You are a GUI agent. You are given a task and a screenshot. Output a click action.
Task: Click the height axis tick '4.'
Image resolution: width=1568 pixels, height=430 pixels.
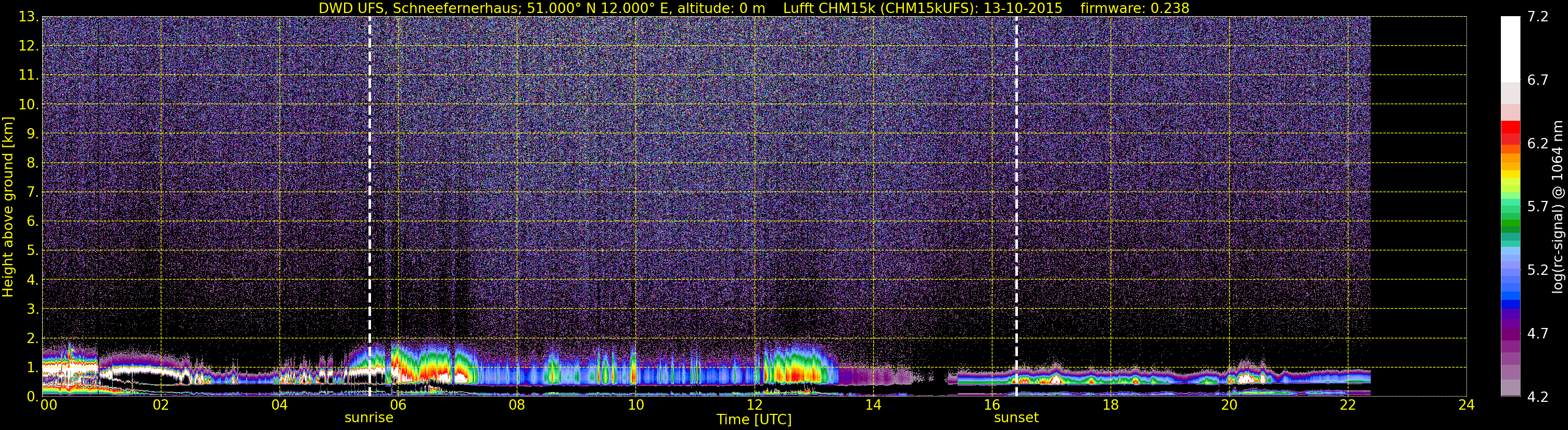pos(32,280)
